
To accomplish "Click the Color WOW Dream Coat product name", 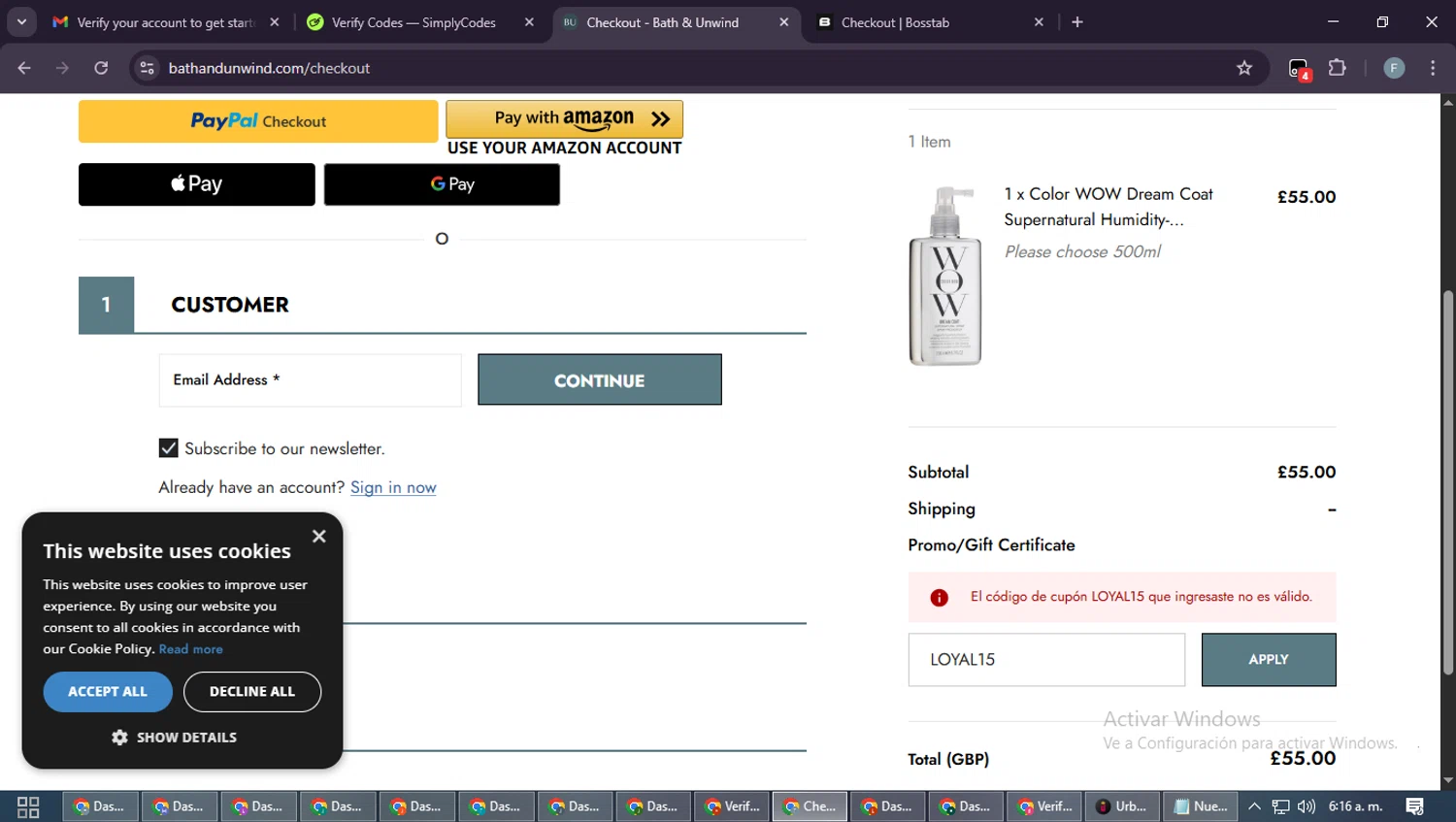I will point(1109,207).
